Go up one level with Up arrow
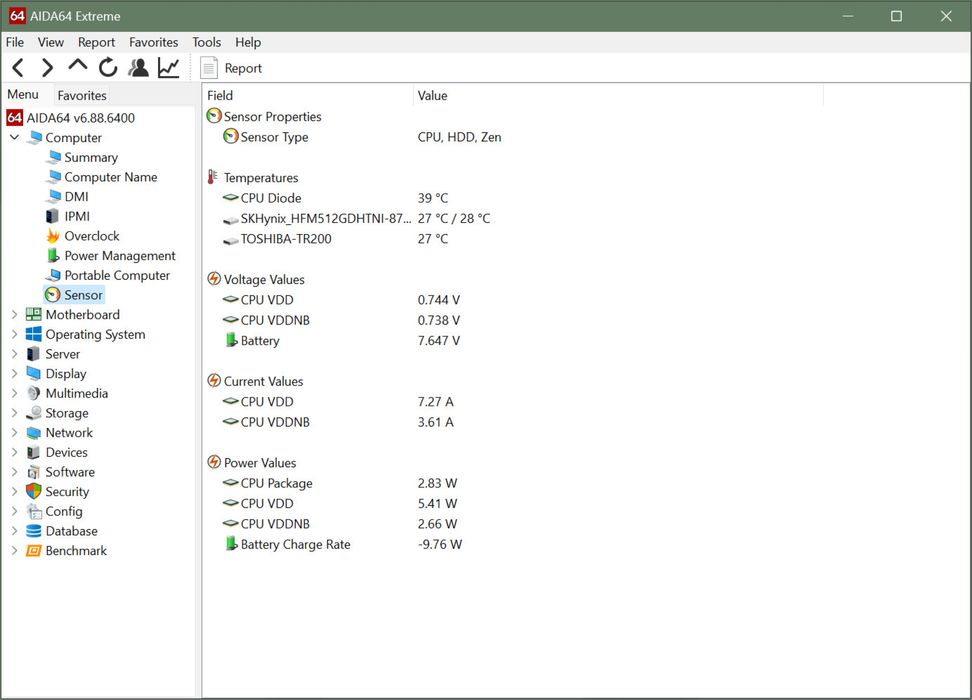This screenshot has width=972, height=700. pos(77,67)
